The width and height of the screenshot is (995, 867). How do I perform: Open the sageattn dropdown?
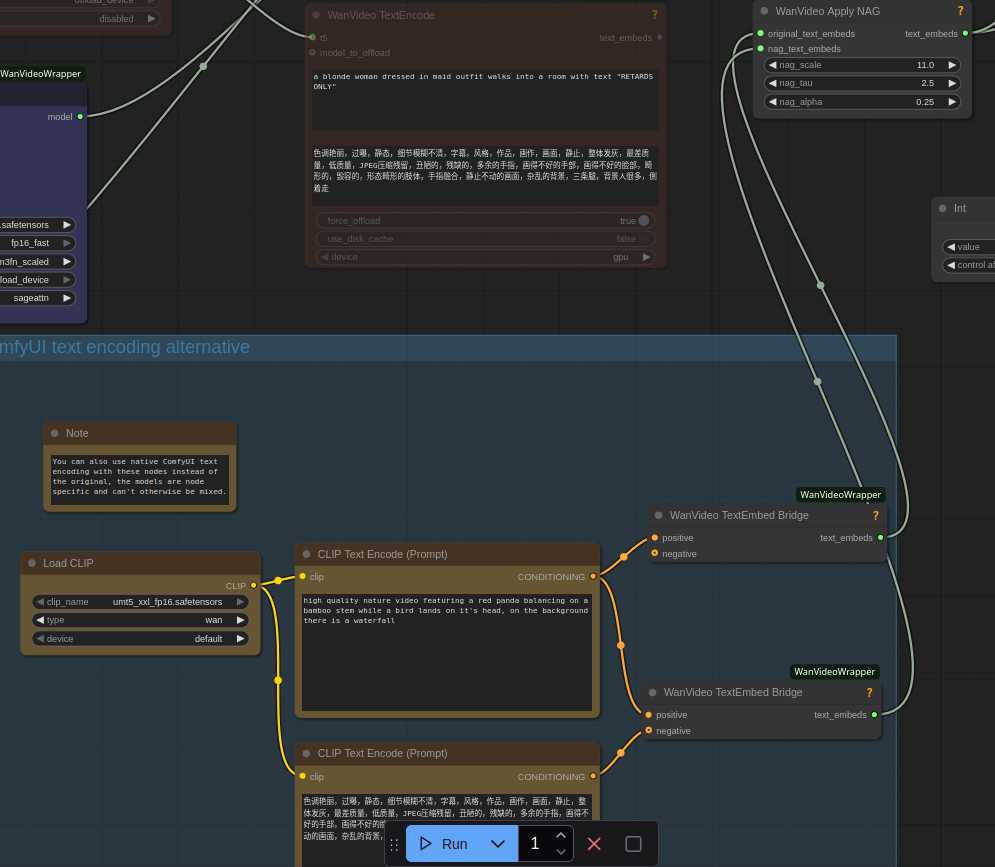37,298
